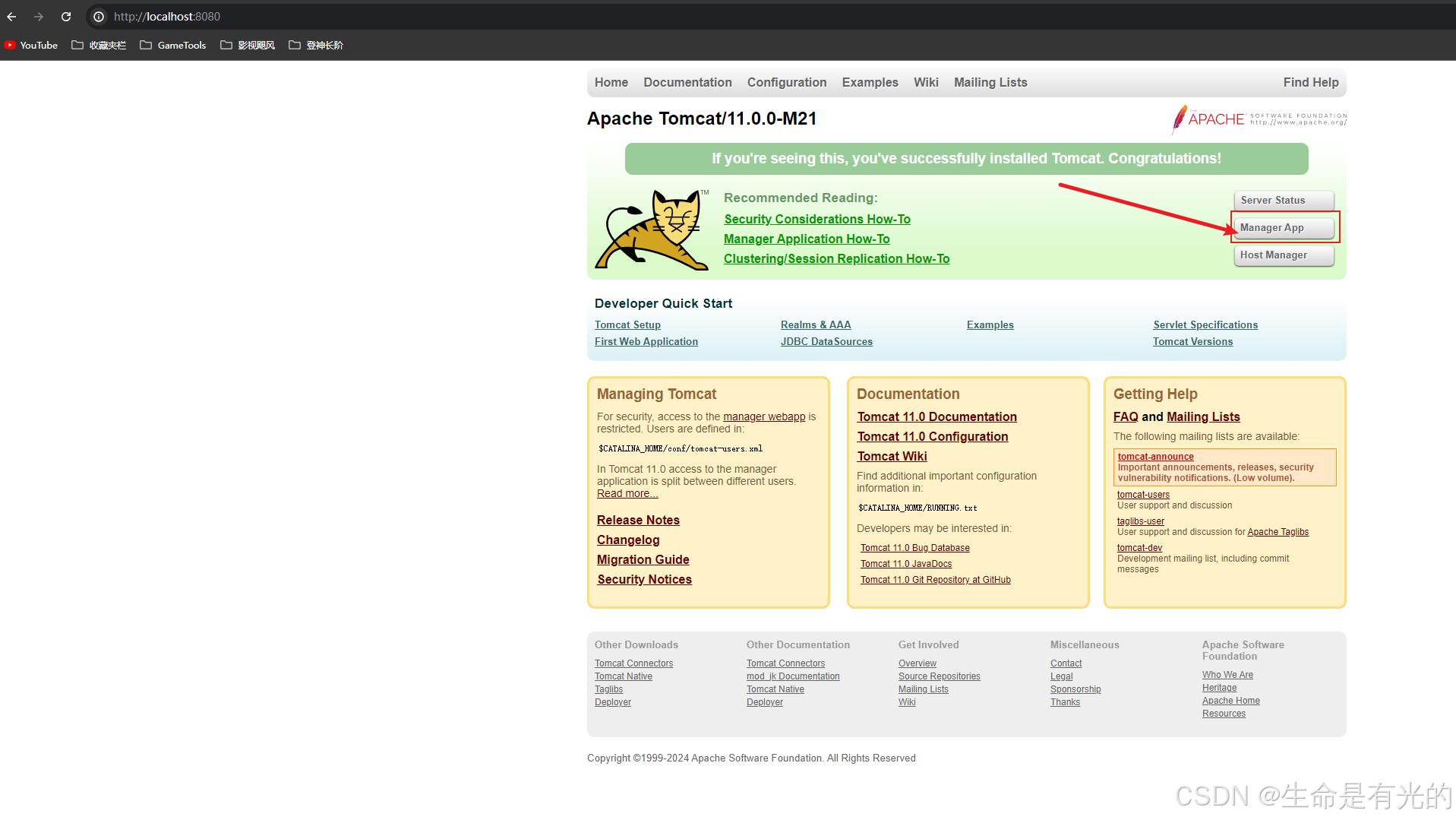
Task: Open the Overview footer link
Action: (x=918, y=663)
